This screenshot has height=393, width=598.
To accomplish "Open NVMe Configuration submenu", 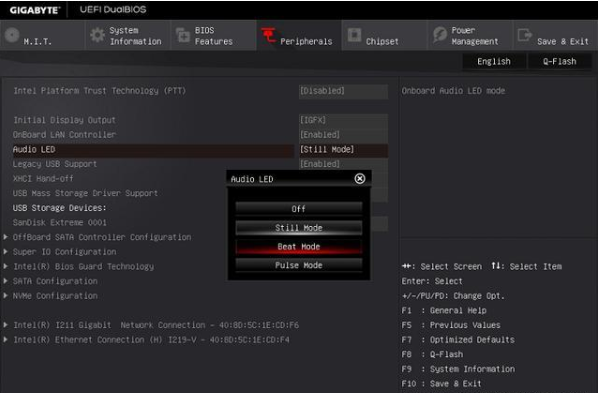I will (55, 296).
